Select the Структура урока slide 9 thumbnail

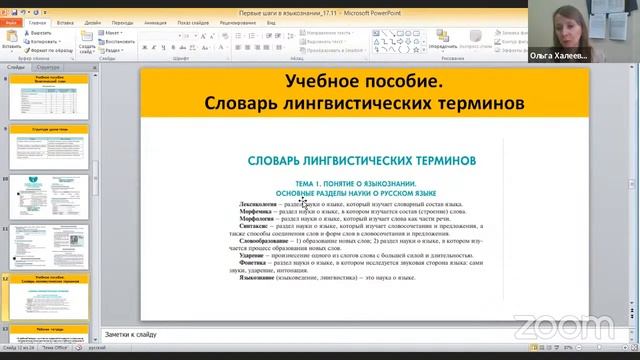[x=49, y=147]
